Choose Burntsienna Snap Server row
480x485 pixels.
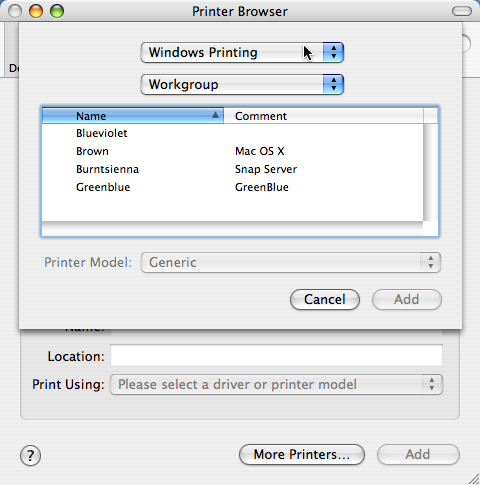coord(233,169)
